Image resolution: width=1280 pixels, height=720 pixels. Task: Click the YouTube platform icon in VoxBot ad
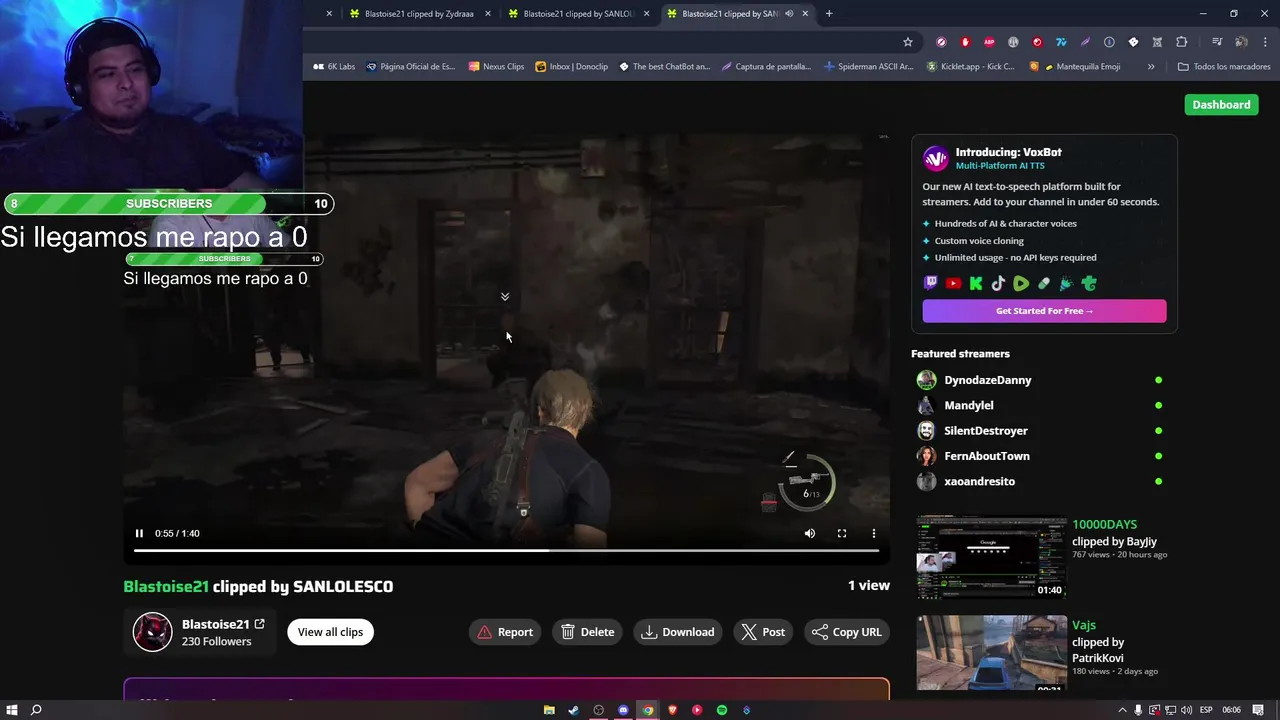(953, 284)
